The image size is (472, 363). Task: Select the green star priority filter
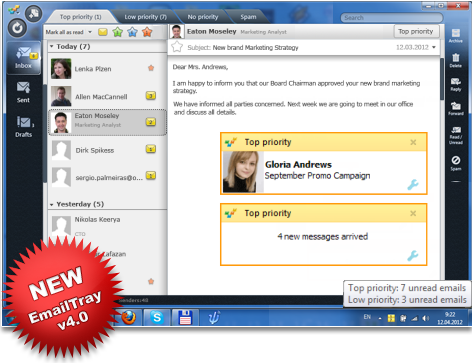coord(118,32)
